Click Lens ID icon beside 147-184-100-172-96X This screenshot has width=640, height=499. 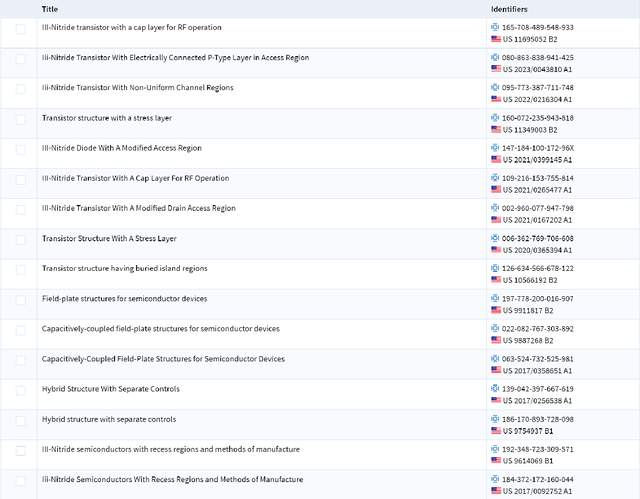tap(495, 147)
